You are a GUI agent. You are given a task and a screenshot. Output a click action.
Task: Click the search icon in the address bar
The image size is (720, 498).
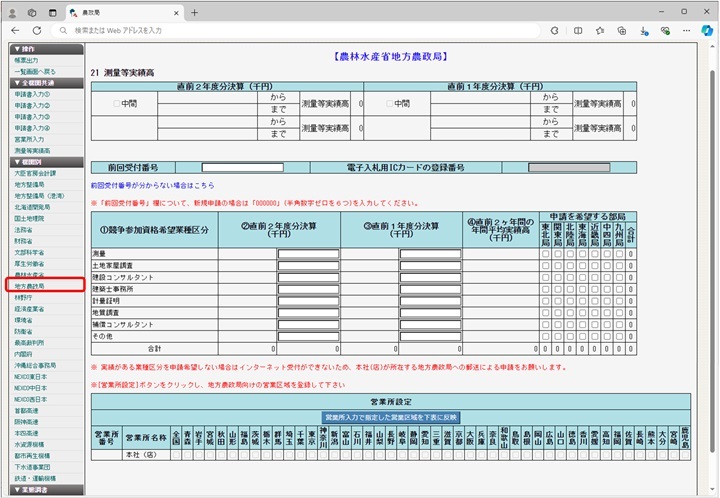pyautogui.click(x=63, y=30)
